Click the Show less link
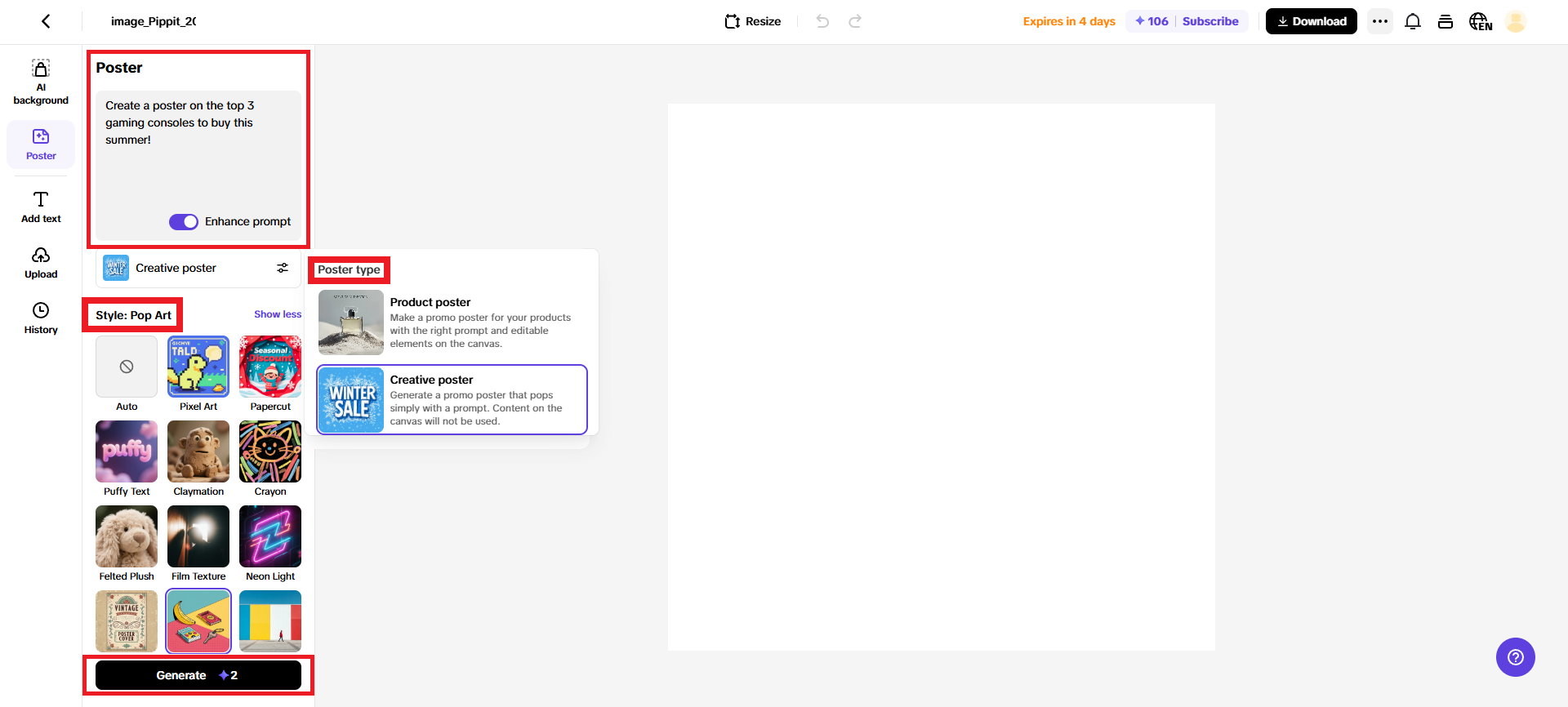The width and height of the screenshot is (1568, 707). 278,314
